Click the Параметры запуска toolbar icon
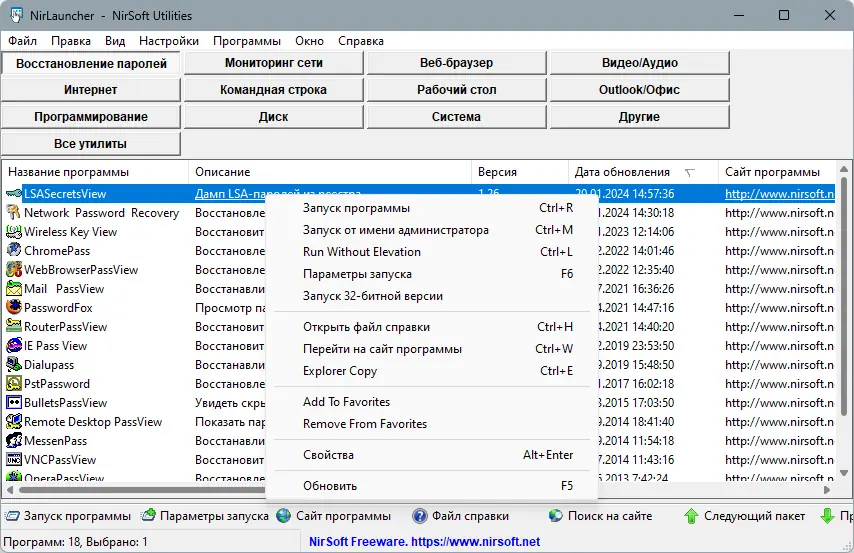Image resolution: width=854 pixels, height=553 pixels. [x=148, y=515]
